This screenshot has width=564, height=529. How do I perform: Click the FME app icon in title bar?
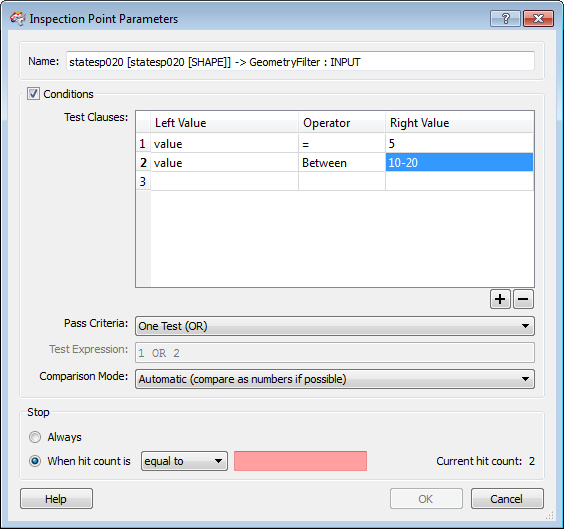click(x=18, y=18)
